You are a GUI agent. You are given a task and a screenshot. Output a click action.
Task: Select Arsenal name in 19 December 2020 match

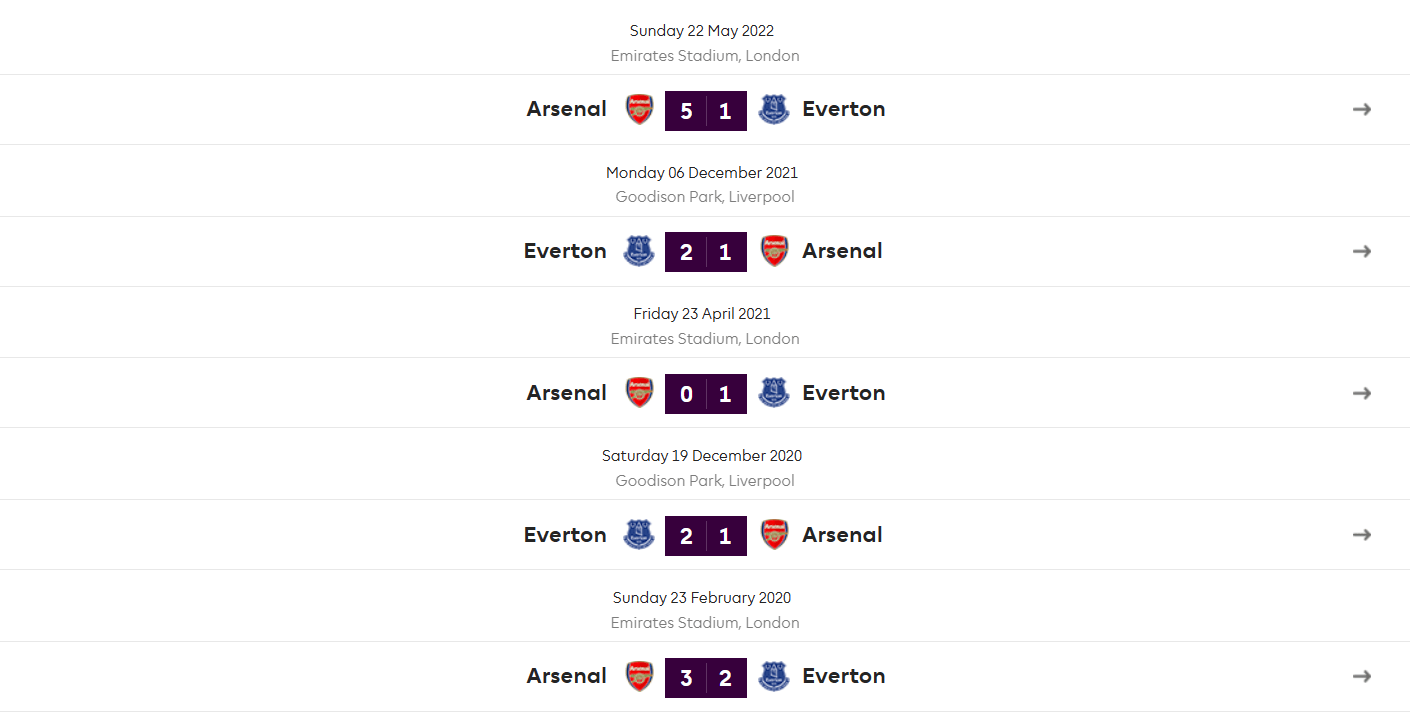click(843, 535)
